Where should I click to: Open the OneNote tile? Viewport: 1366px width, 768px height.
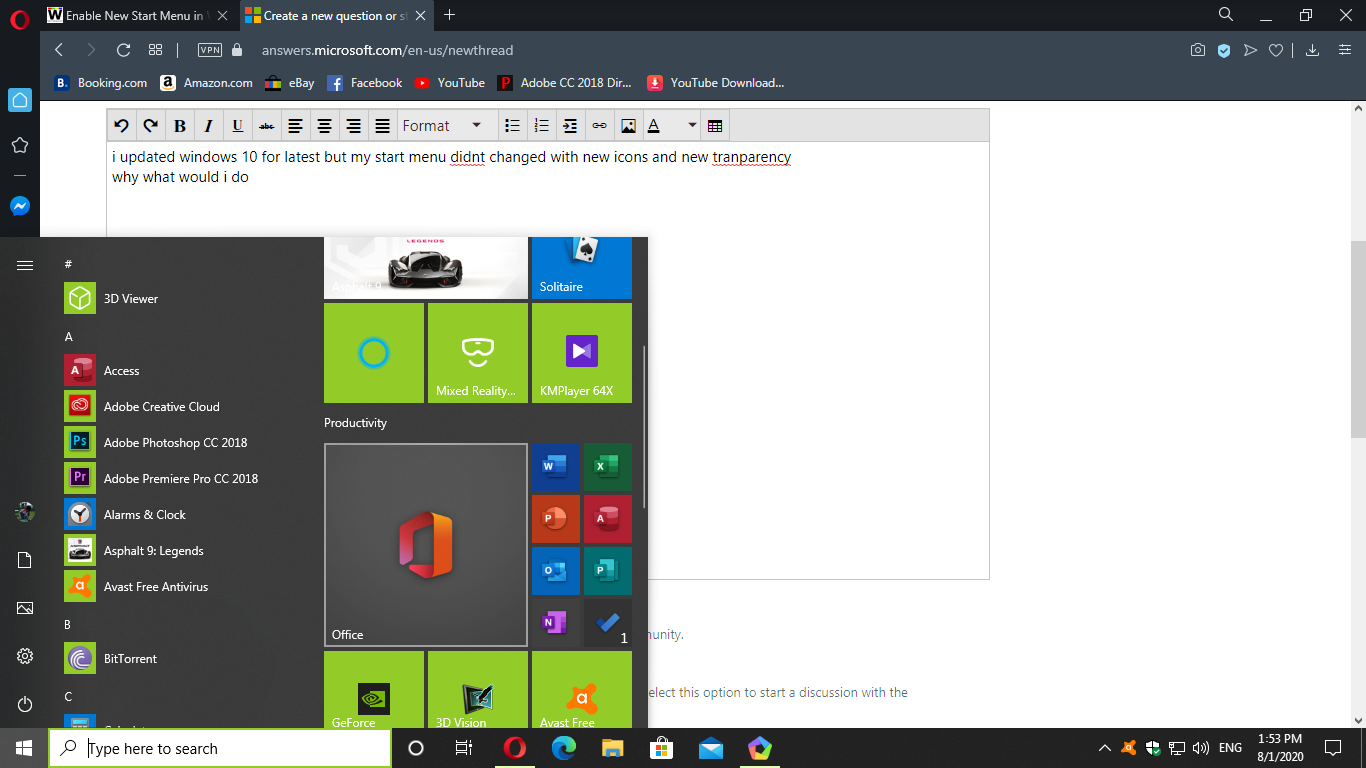(x=555, y=623)
